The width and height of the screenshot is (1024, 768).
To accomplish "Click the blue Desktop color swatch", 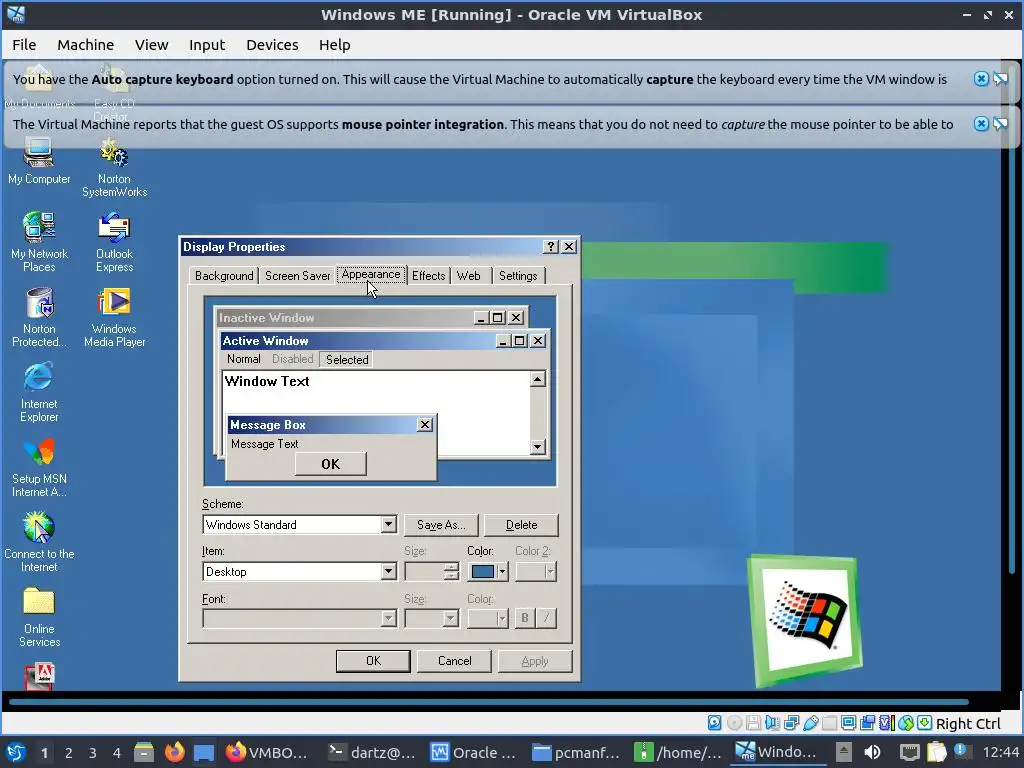I will coord(483,571).
